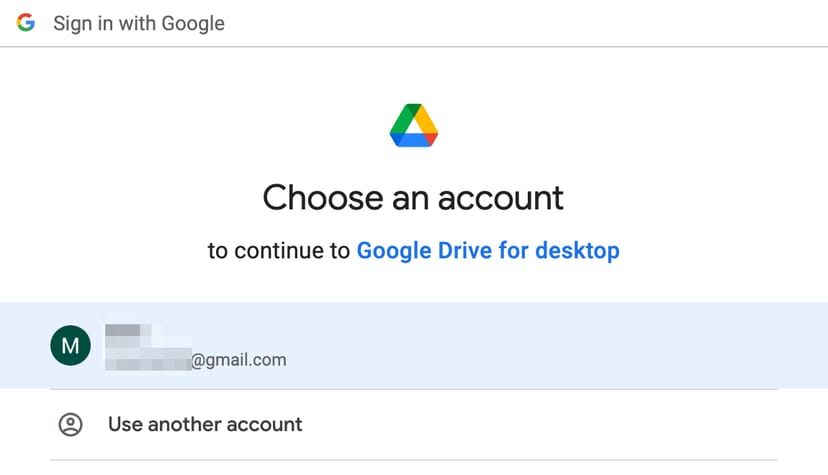Click the Google G logo
This screenshot has width=828, height=475.
point(26,23)
